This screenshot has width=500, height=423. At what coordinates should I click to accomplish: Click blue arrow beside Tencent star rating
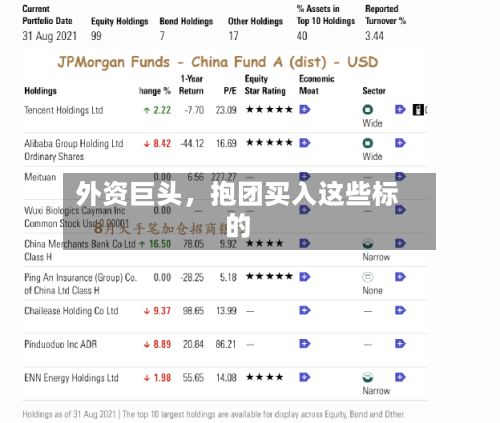(x=305, y=109)
